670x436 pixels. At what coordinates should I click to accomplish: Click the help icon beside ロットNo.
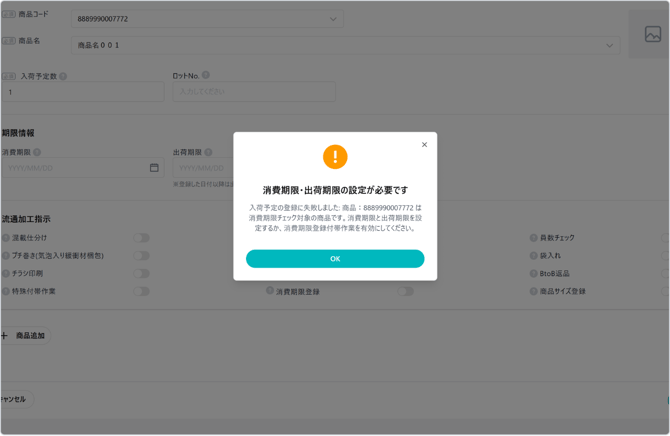206,75
